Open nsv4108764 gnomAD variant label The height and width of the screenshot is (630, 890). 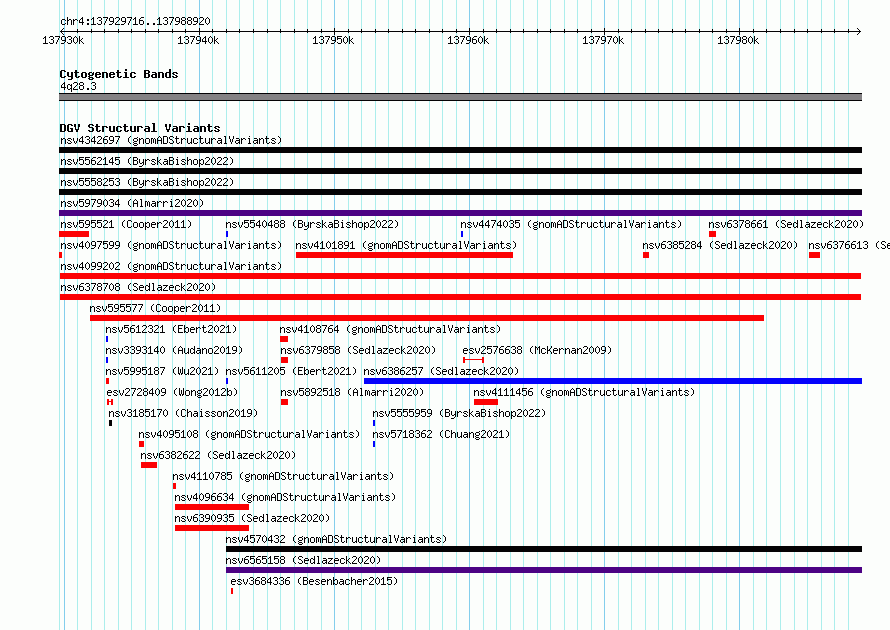pos(390,329)
